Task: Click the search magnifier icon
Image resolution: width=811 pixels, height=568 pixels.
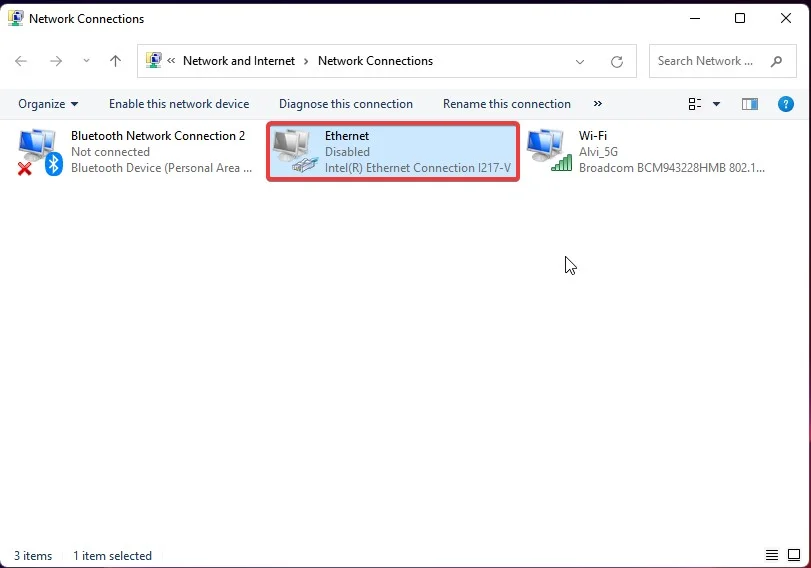Action: pos(776,62)
